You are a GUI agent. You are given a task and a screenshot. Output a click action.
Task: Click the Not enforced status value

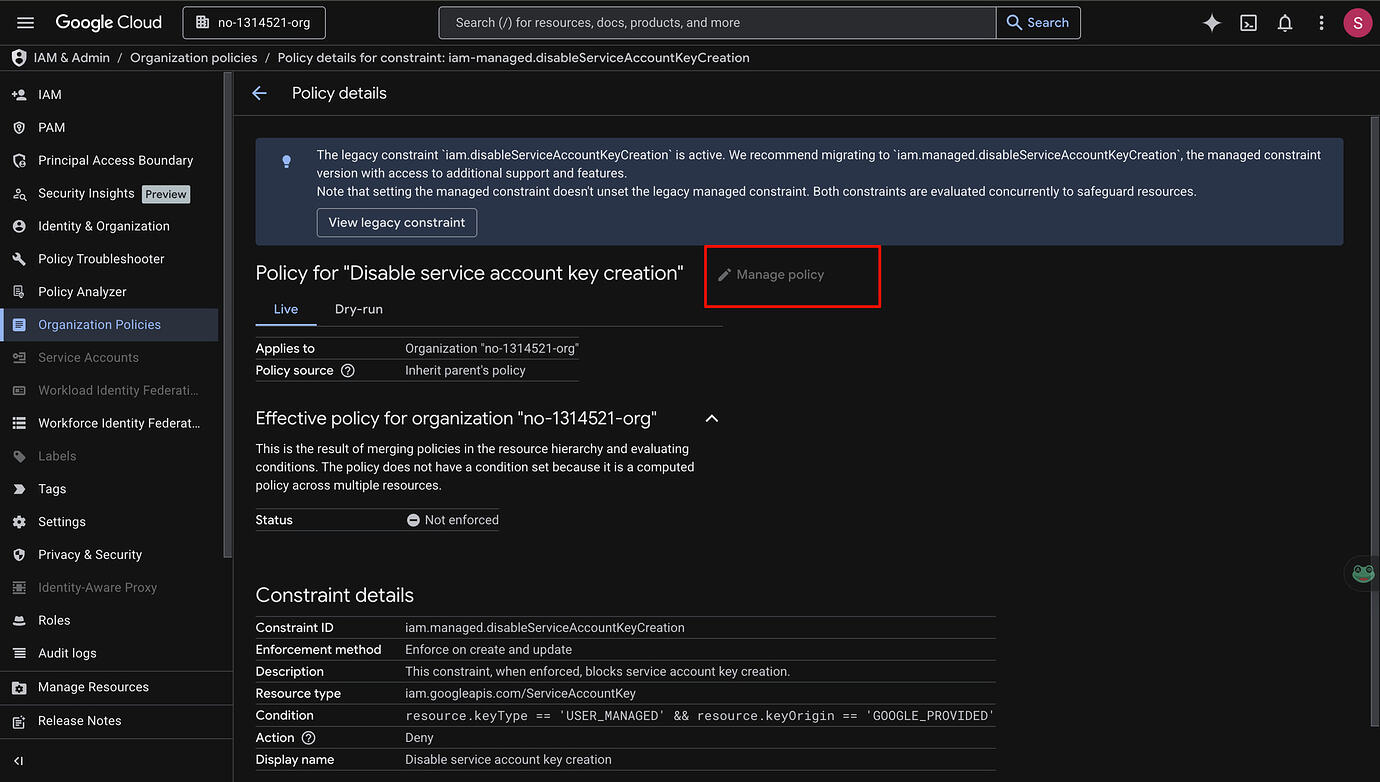(x=452, y=520)
